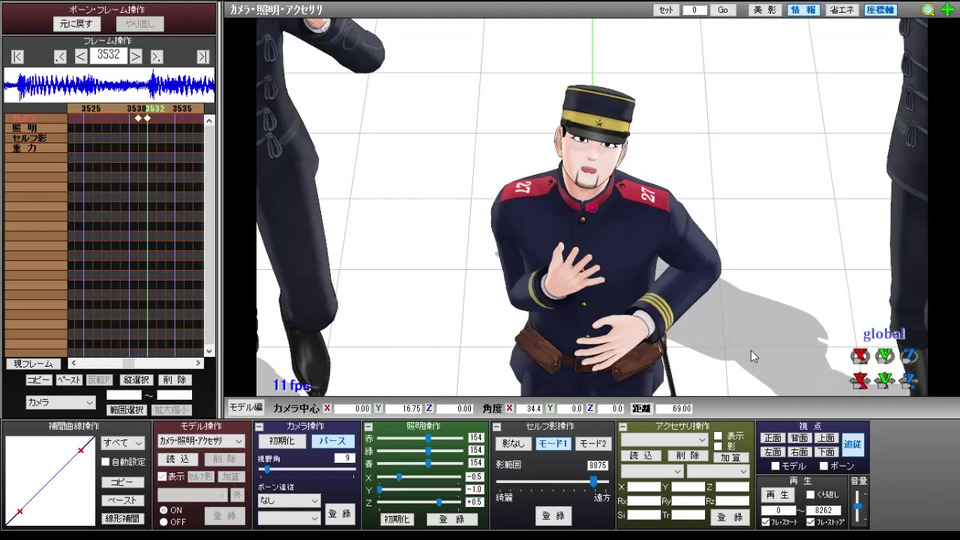
Task: Click the 音量 volume slider
Action: coord(858,506)
